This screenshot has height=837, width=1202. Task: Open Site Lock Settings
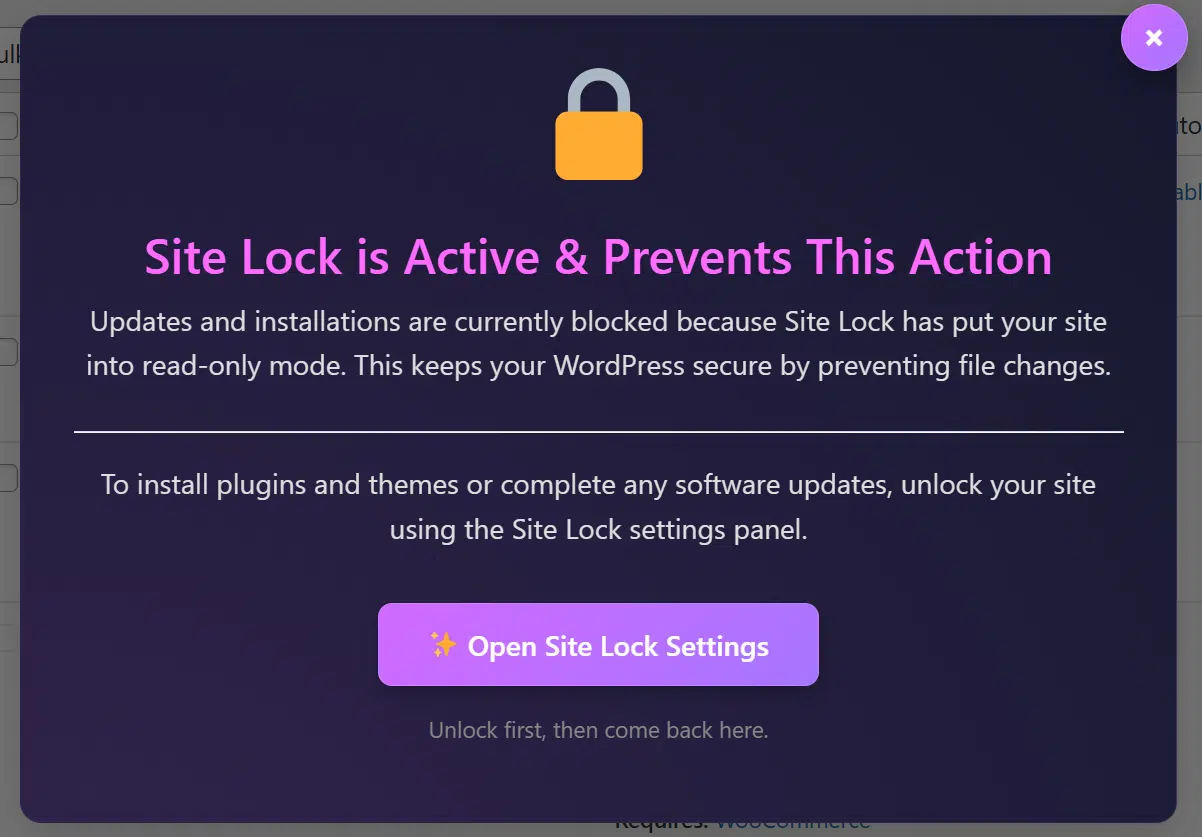point(598,645)
